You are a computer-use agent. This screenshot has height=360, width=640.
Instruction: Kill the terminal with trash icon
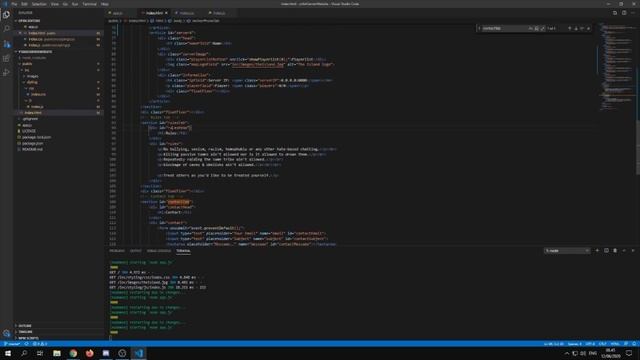coord(615,251)
